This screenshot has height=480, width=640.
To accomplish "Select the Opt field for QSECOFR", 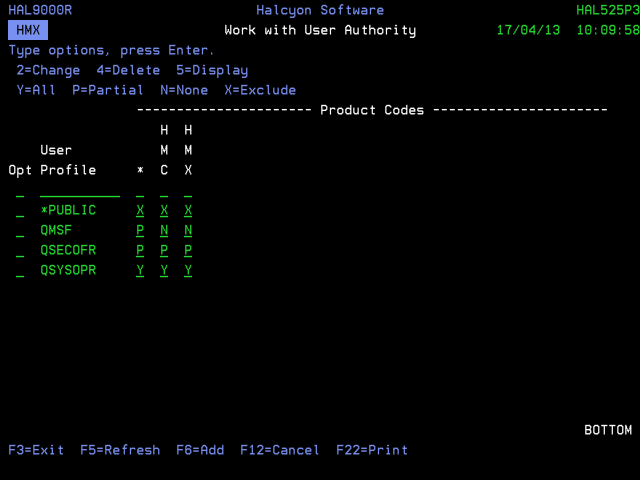I will 20,251.
